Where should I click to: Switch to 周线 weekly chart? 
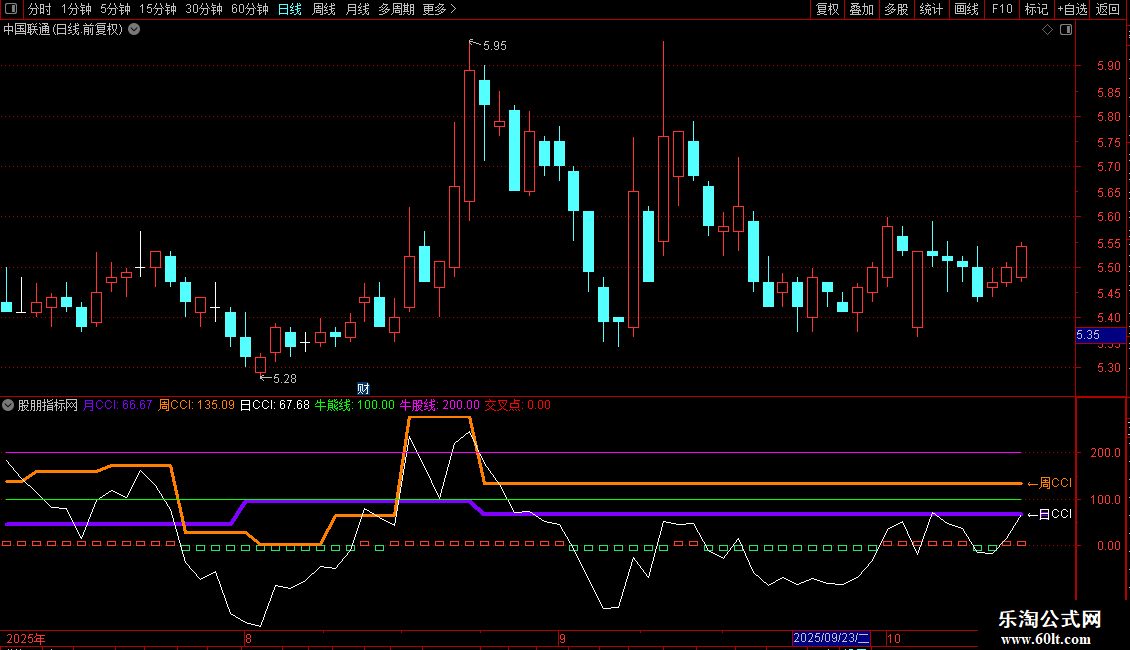(x=324, y=9)
